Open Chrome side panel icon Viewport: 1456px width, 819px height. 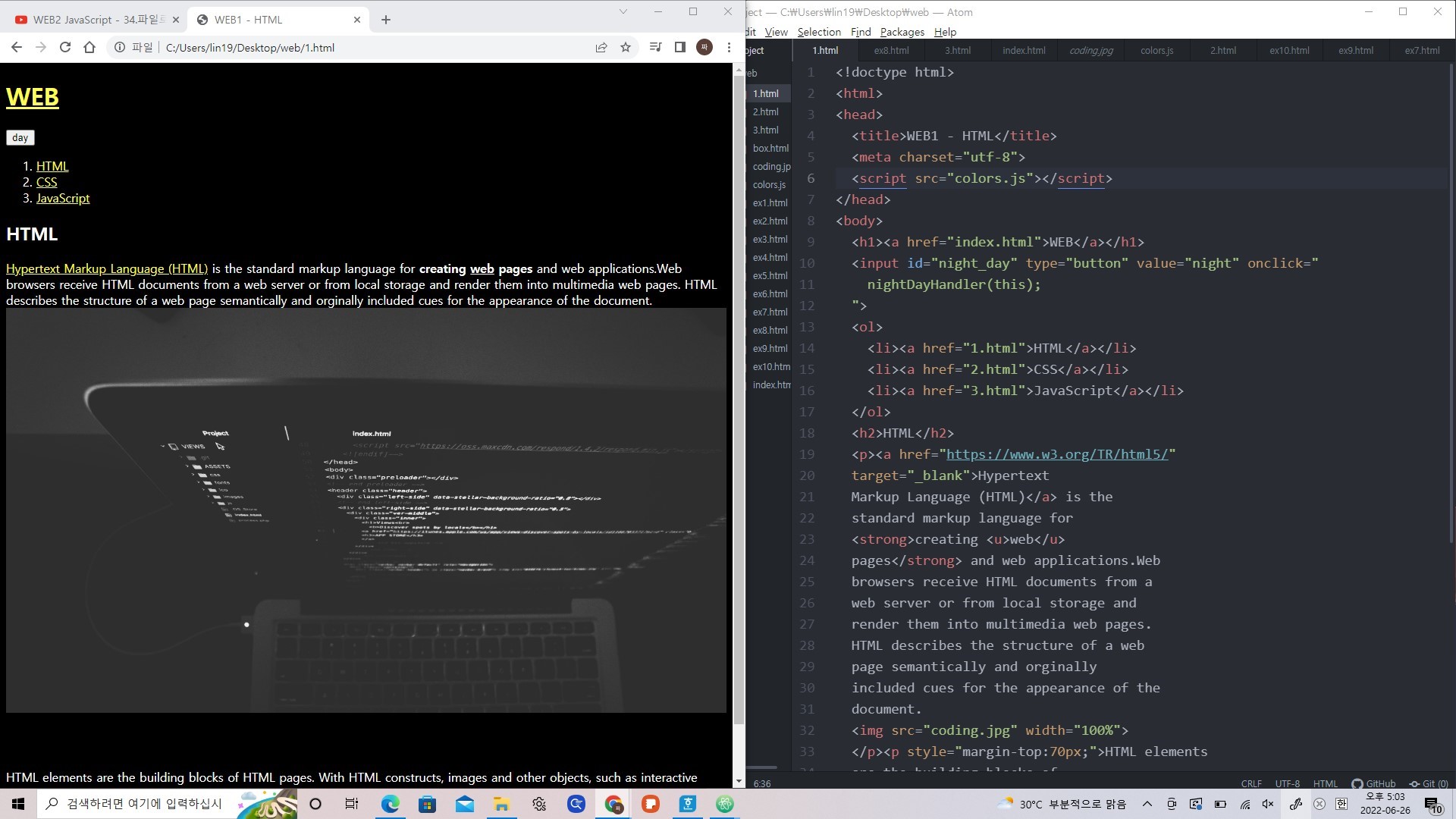click(679, 47)
